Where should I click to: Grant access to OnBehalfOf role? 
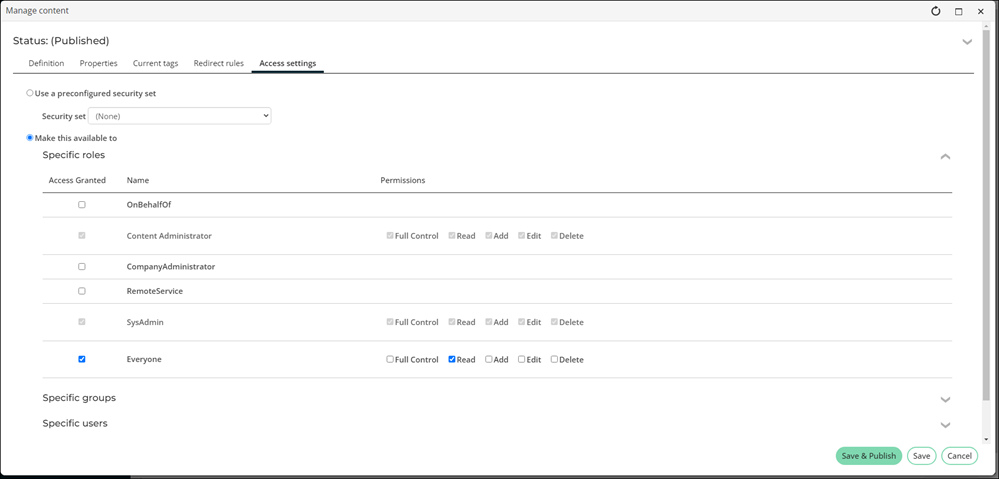pos(82,205)
